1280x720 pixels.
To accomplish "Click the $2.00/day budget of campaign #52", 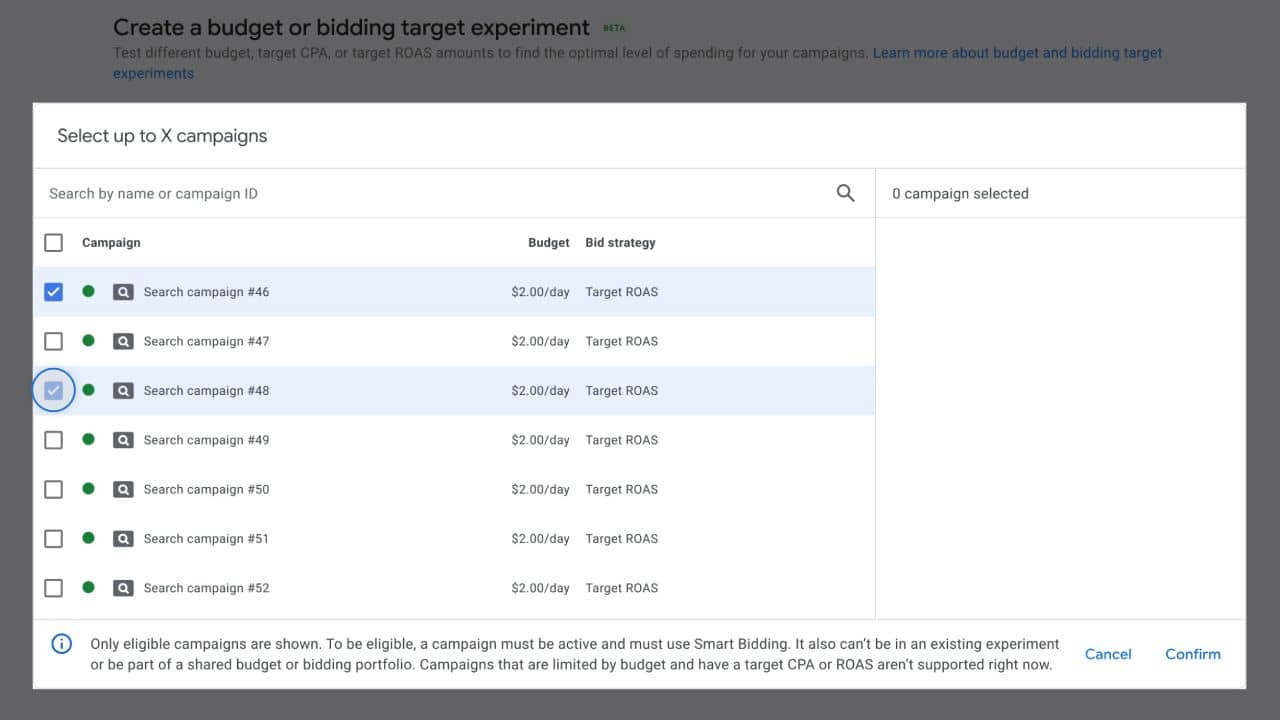I will click(x=540, y=588).
